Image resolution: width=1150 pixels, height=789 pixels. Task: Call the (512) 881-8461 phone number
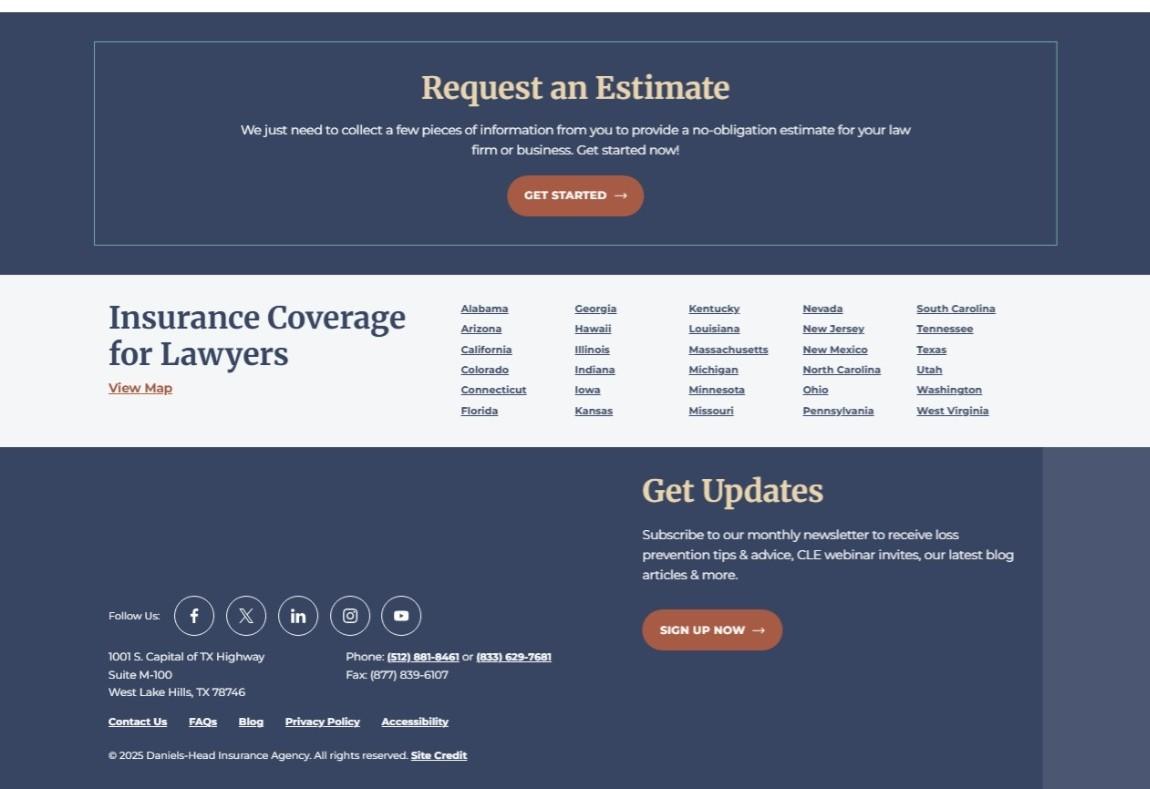[423, 657]
